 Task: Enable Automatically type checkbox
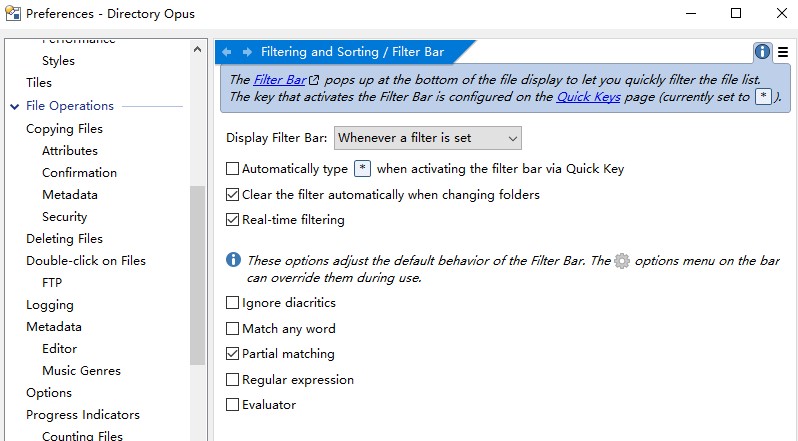point(232,168)
